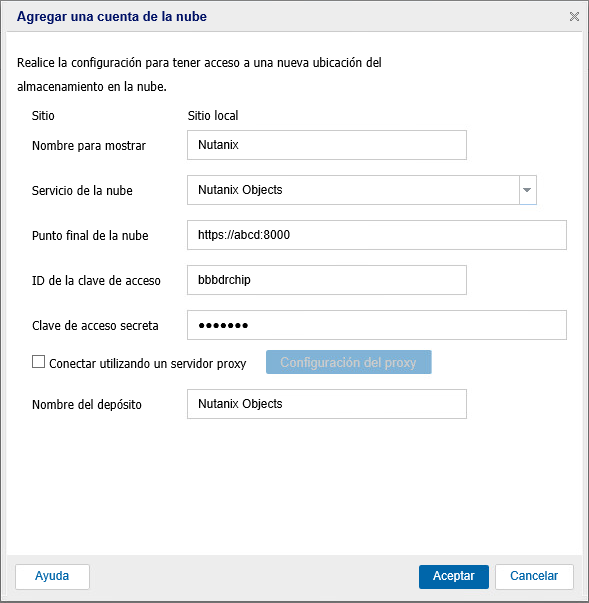Click the Realice la configuración description text
589x603 pixels.
199,74
